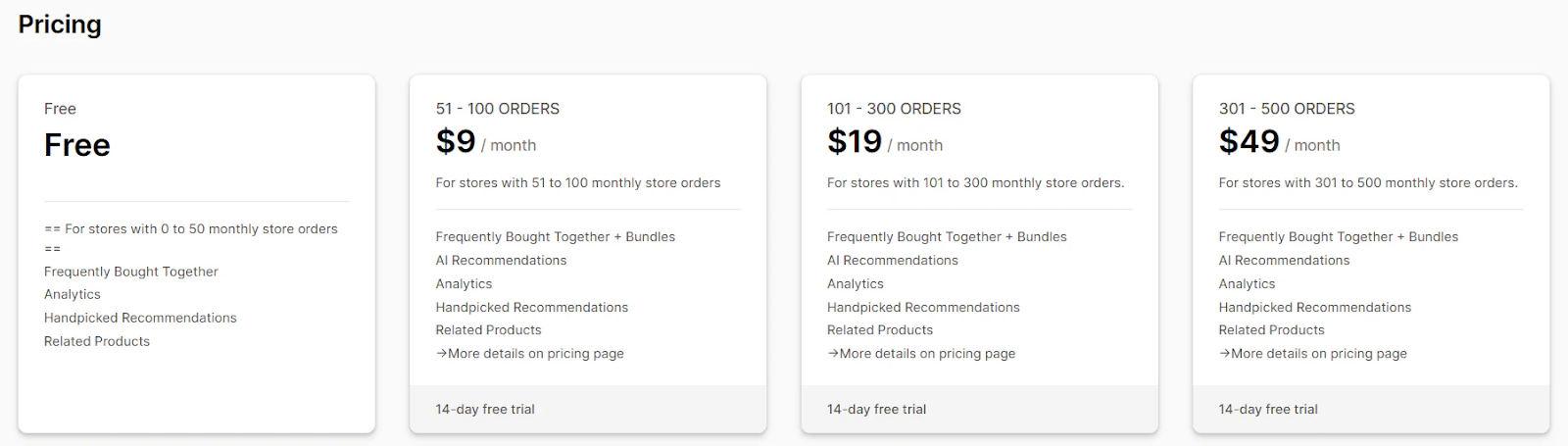Open More details on pricing page in $19 plan
Screen dimensions: 1568x446
pos(921,354)
